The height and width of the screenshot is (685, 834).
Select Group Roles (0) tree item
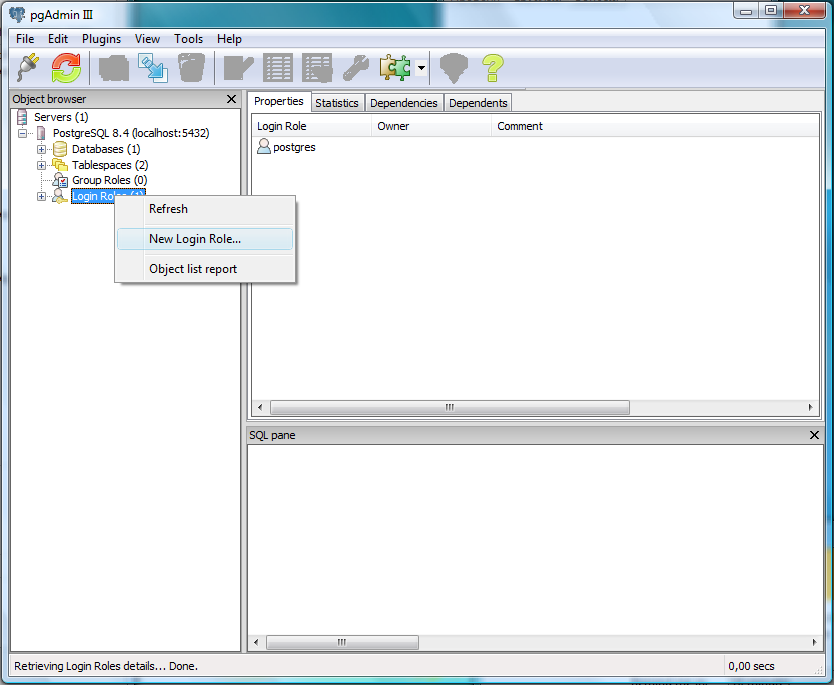point(110,180)
